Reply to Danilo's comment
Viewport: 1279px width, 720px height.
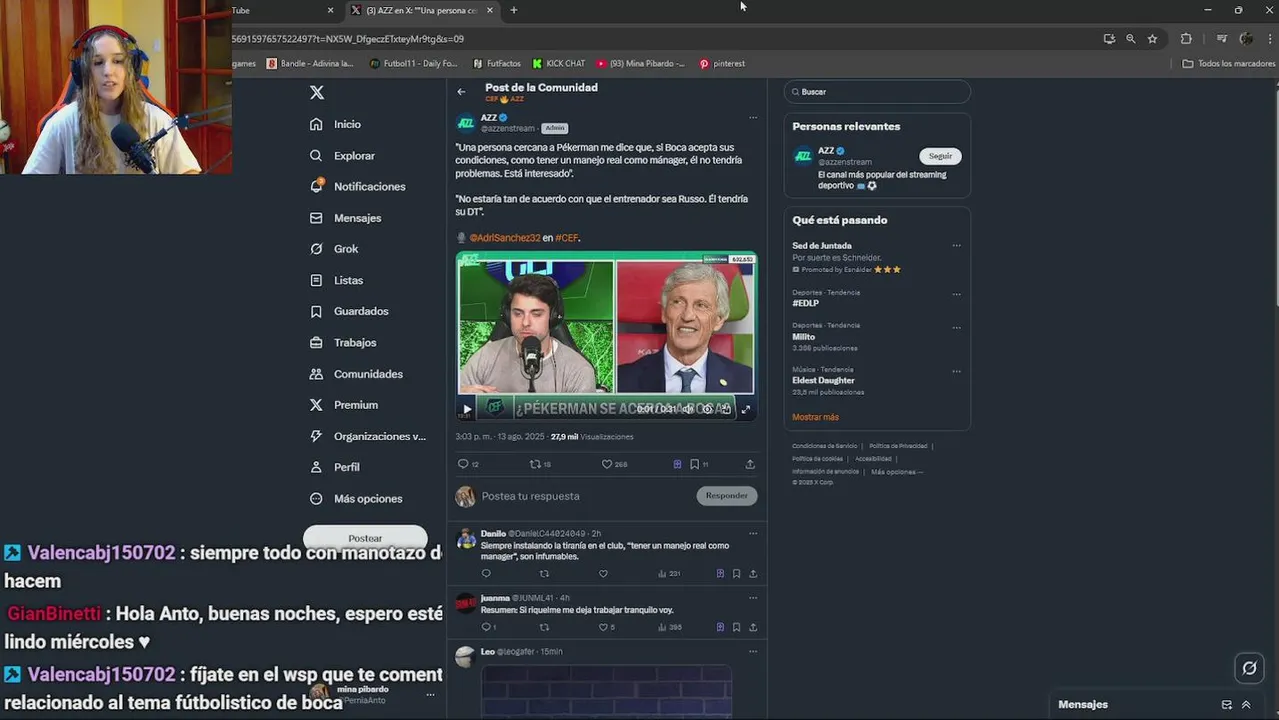pyautogui.click(x=486, y=574)
